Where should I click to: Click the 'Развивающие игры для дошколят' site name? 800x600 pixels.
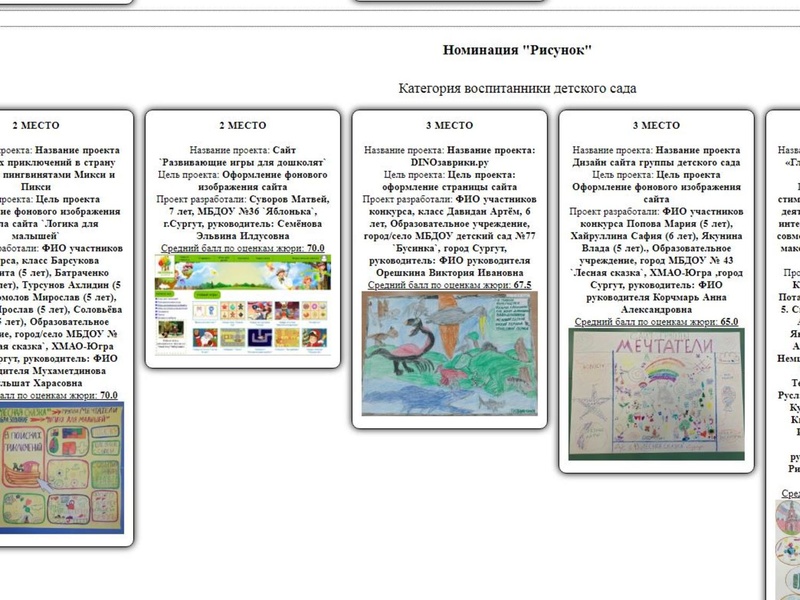coord(242,161)
